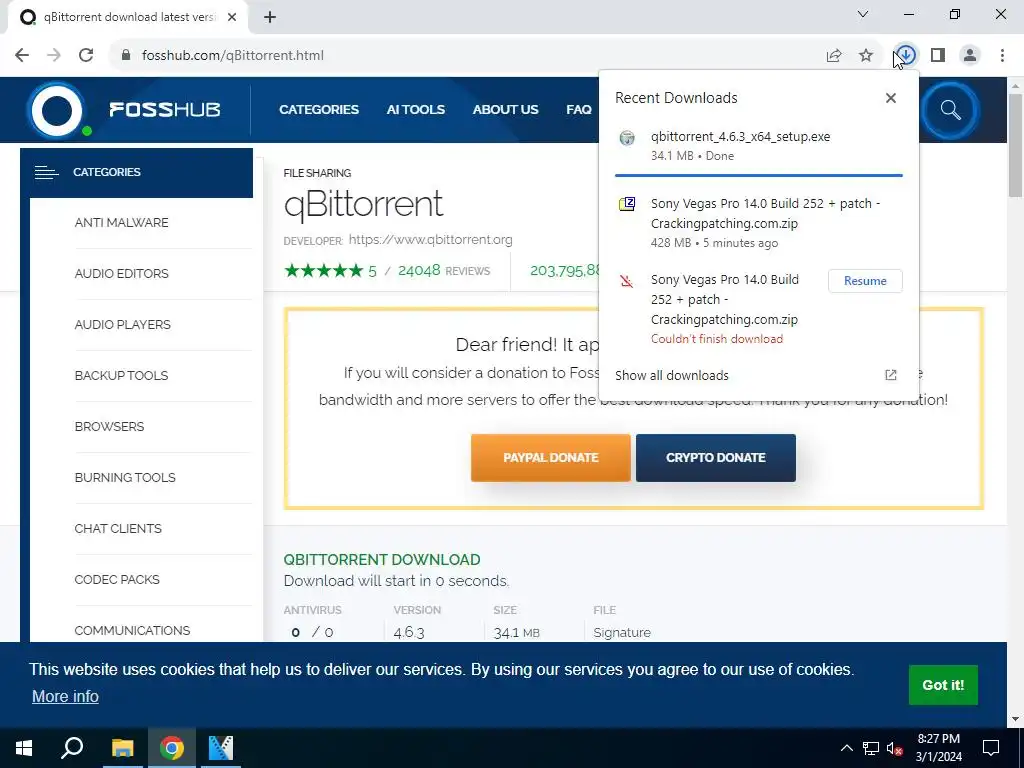
Task: Reload the fosshub page
Action: pyautogui.click(x=86, y=56)
